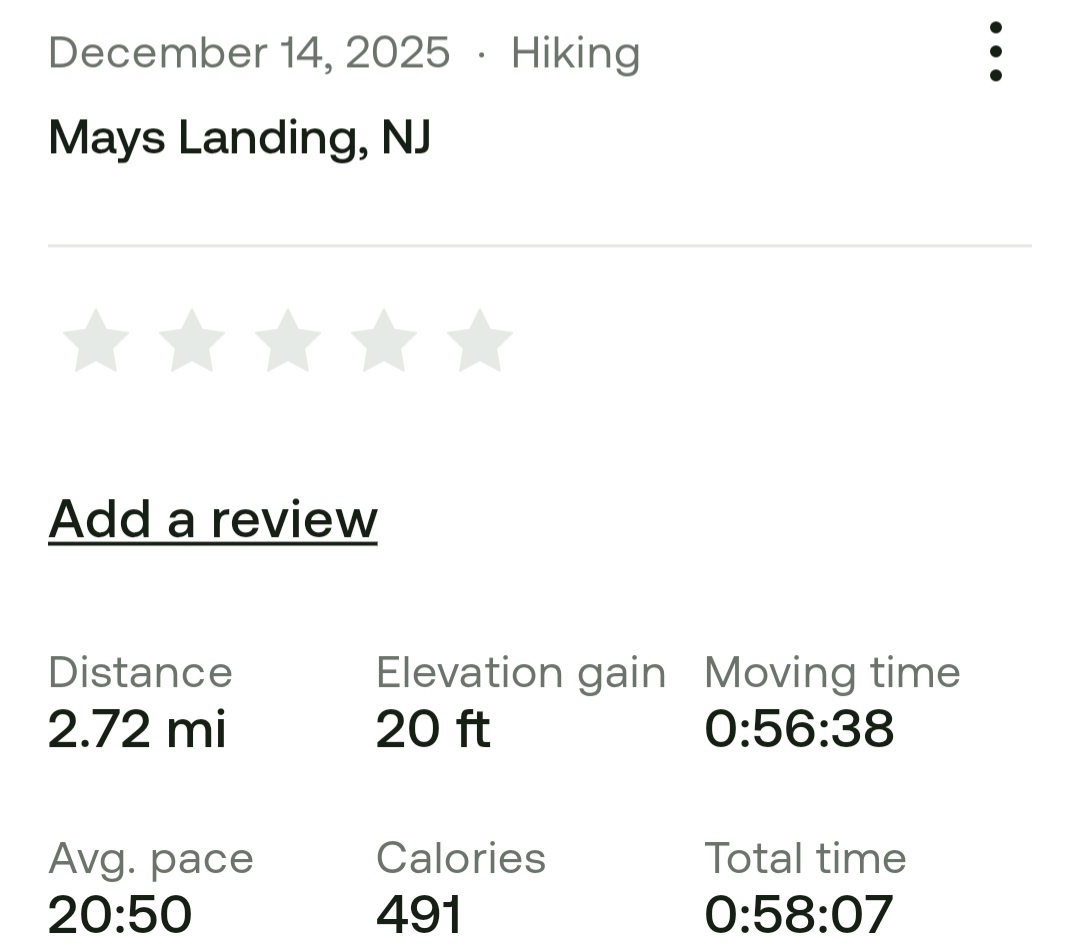Viewport: 1080px width, 950px height.
Task: Tap the Distance 2.72 mi stat
Action: (138, 727)
